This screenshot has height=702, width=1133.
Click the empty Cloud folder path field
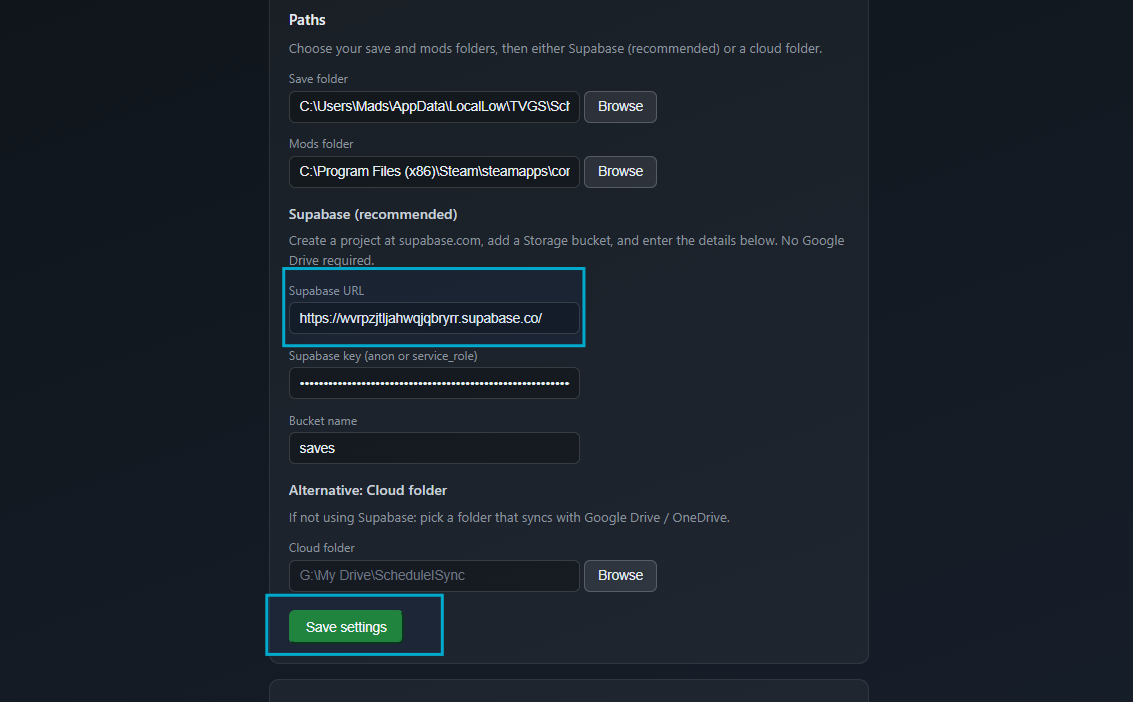pos(433,575)
